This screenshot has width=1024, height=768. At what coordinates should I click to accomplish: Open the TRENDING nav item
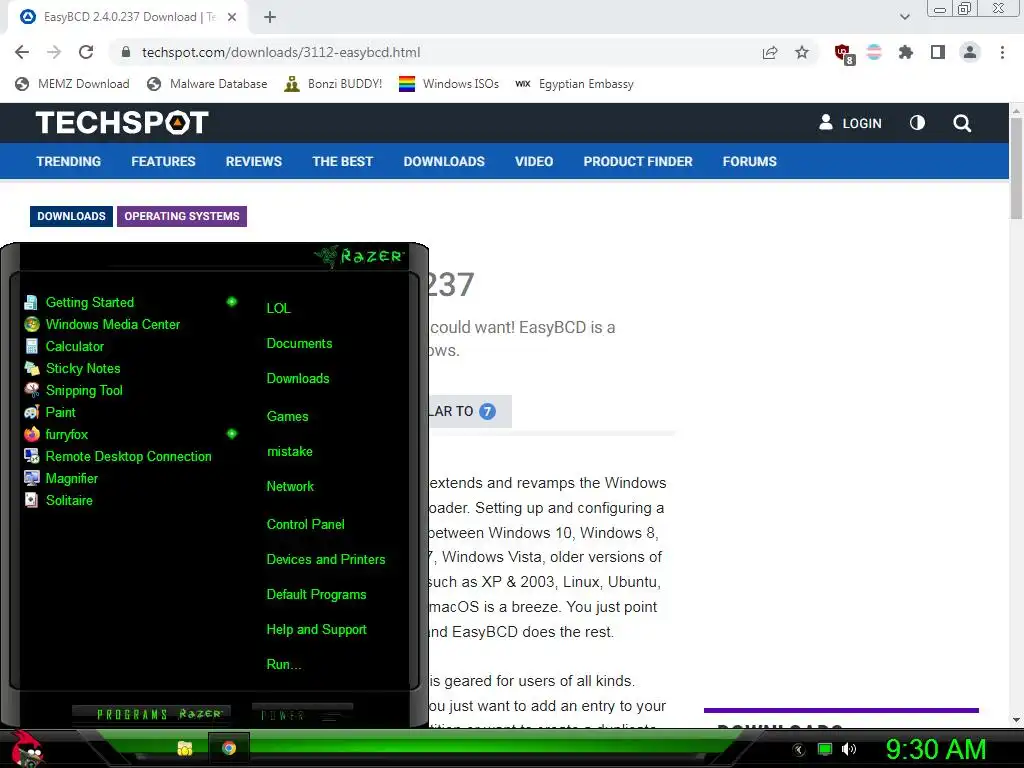pyautogui.click(x=69, y=161)
